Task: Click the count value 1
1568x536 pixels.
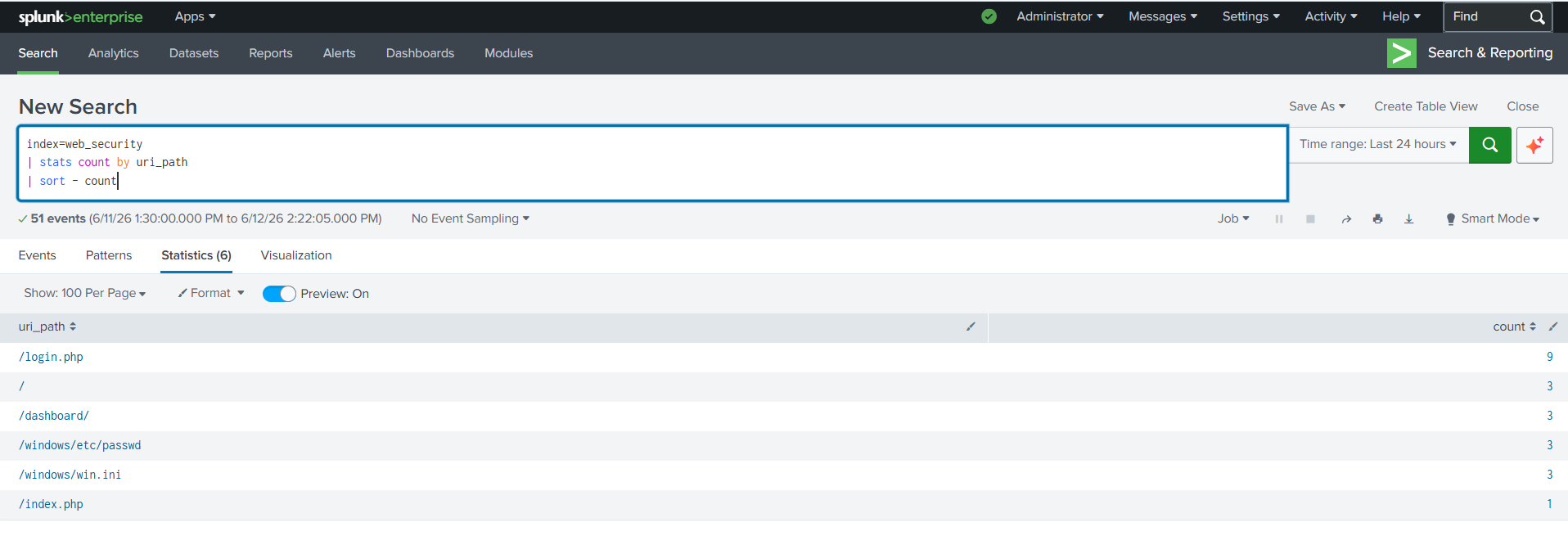Action: (1549, 504)
